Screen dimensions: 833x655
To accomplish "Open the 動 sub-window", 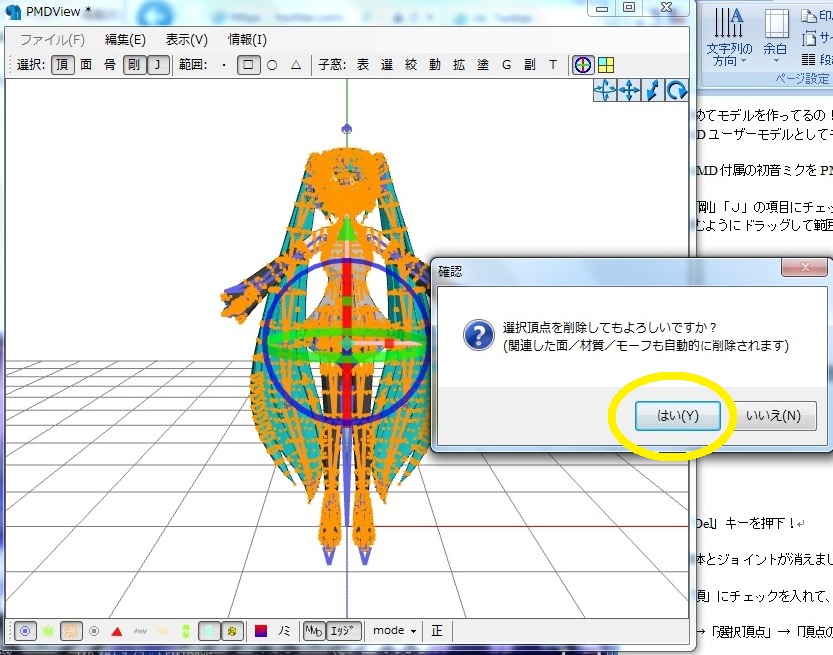I will [435, 65].
